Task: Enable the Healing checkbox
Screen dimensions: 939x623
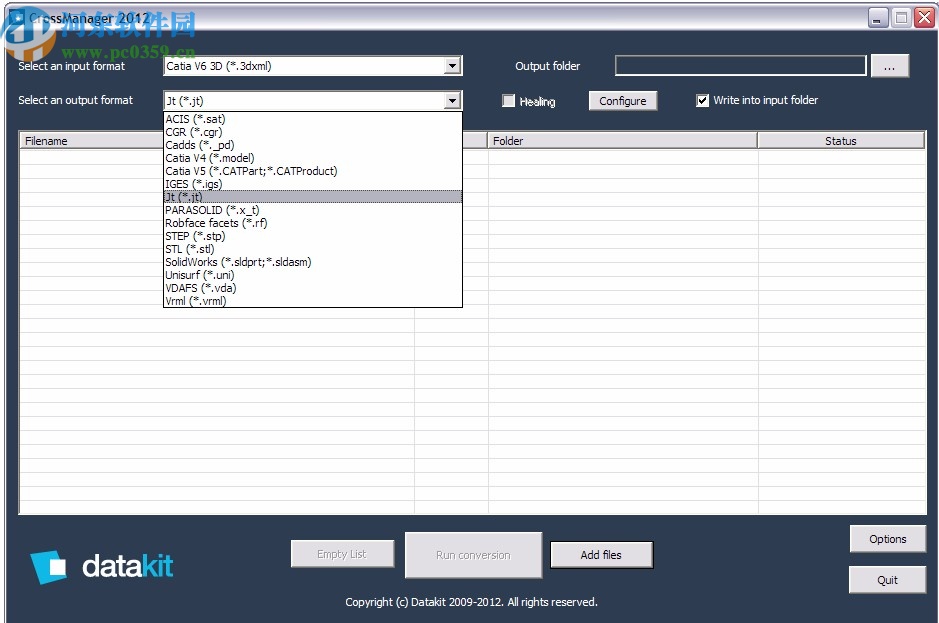Action: pos(508,100)
